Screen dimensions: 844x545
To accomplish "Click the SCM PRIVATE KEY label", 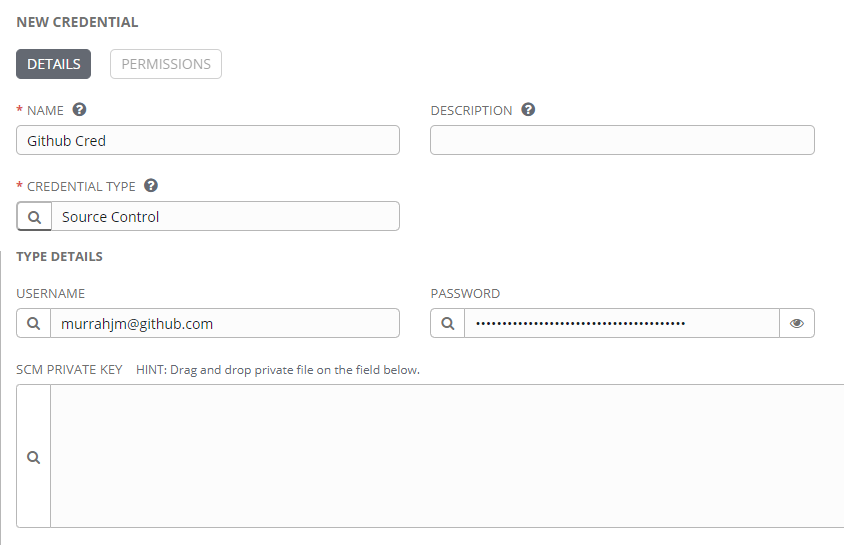I will 69,370.
